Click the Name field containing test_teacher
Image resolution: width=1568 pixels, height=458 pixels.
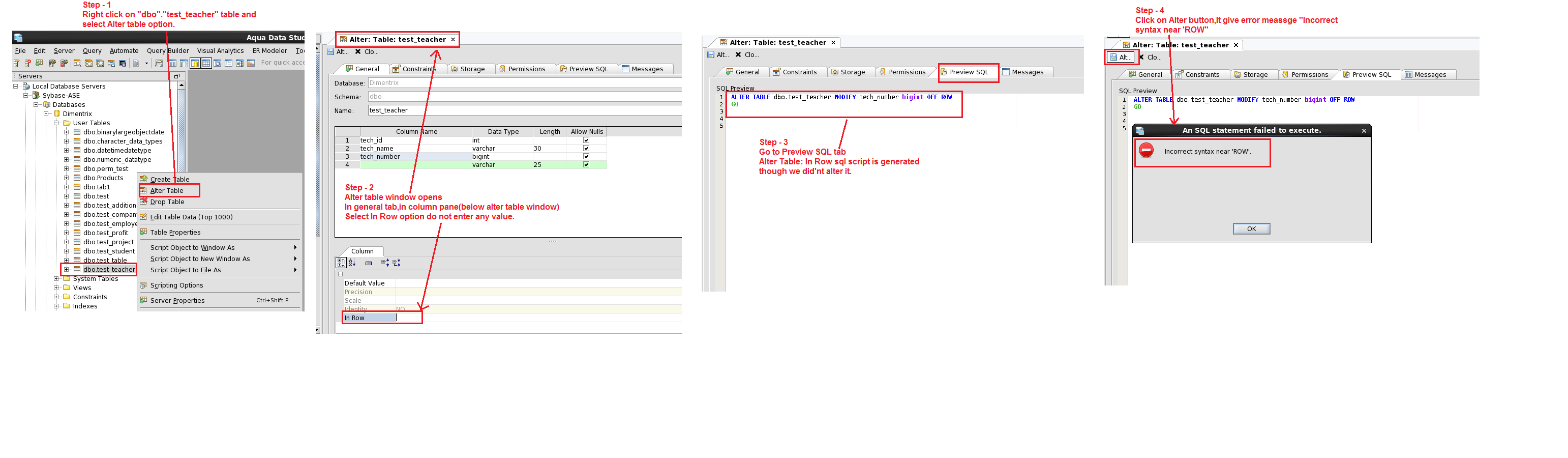(x=524, y=111)
